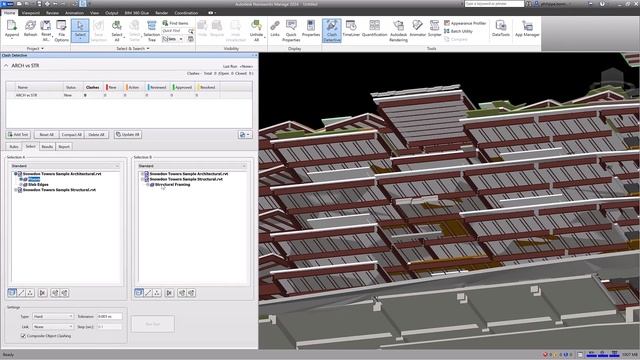640x360 pixels.
Task: Toggle the Composite Object Clashing checkbox
Action: coord(23,336)
